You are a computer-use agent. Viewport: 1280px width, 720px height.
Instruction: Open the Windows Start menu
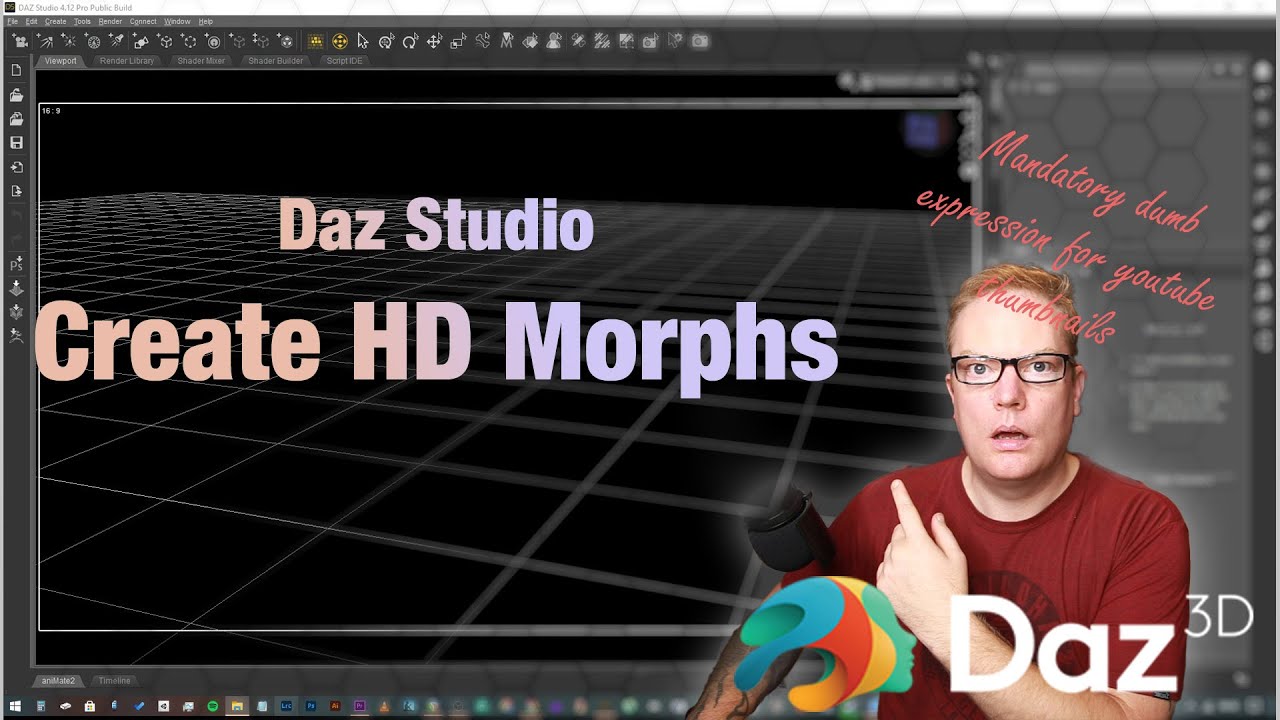pyautogui.click(x=15, y=706)
